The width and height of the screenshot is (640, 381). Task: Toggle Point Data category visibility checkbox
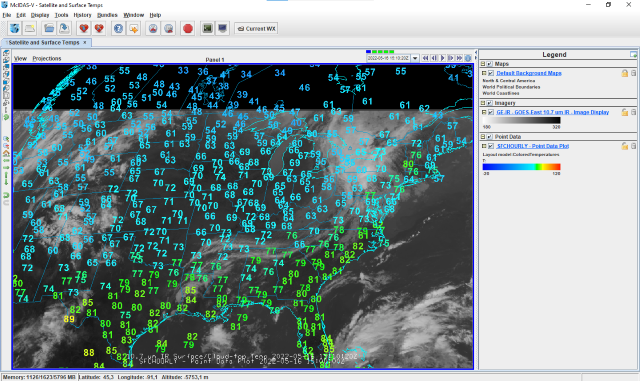[489, 137]
